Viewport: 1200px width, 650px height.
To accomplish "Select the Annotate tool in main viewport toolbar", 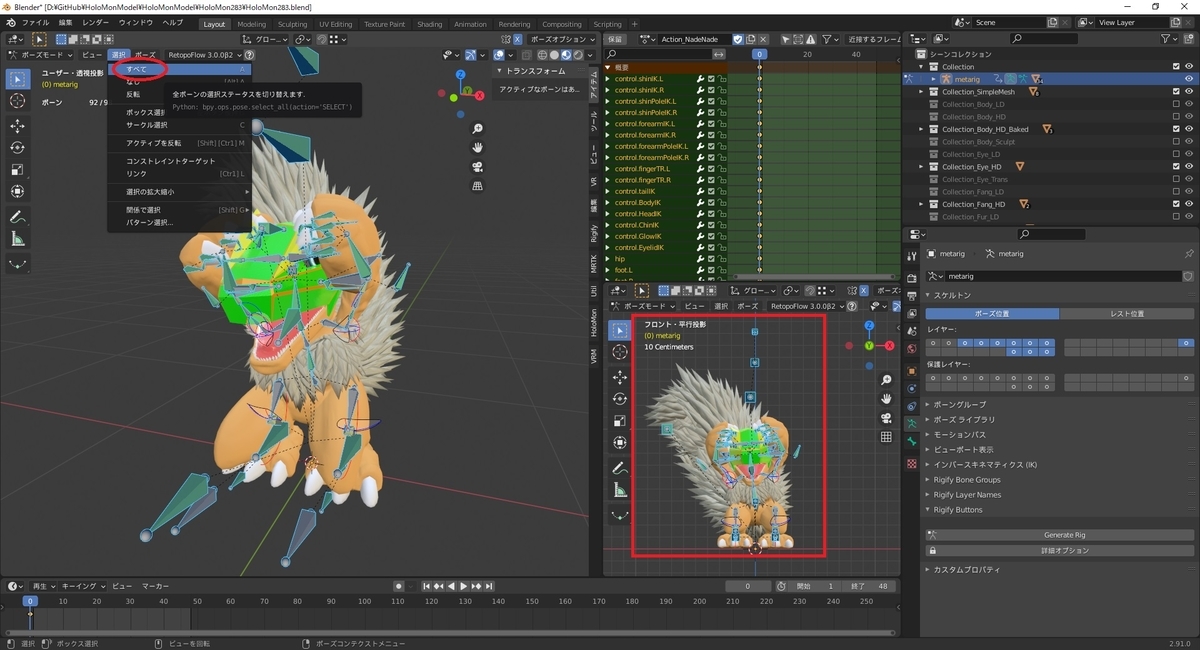I will (x=18, y=218).
